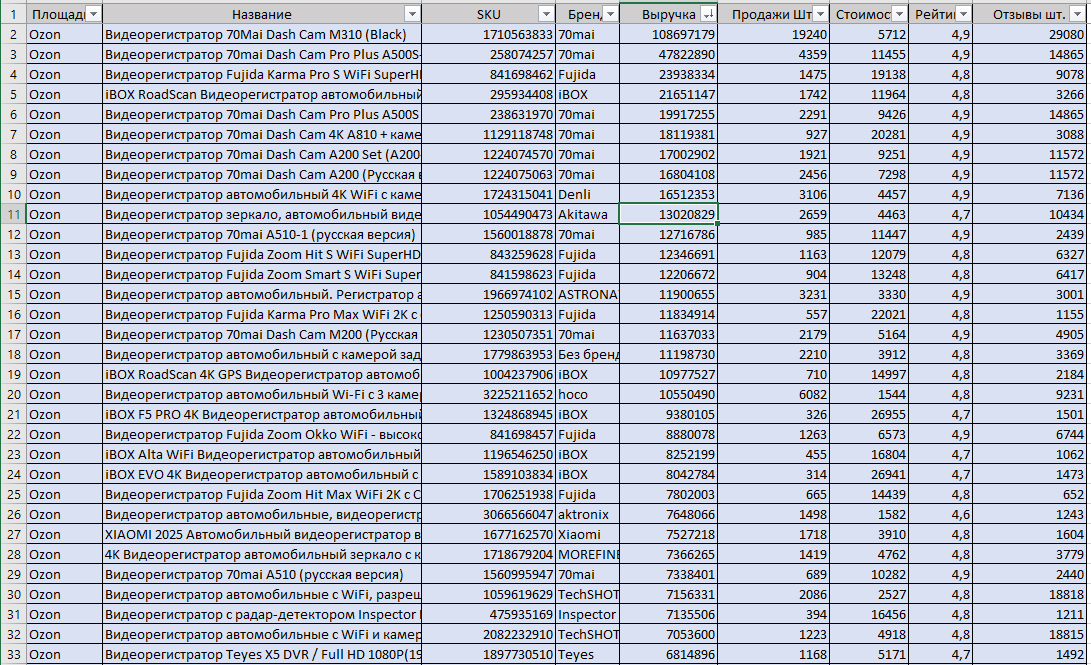Select cell 'Видеорегистратор Fujida Karma Pro S WiFi'
Viewport: 1091px width, 665px height.
[262, 74]
